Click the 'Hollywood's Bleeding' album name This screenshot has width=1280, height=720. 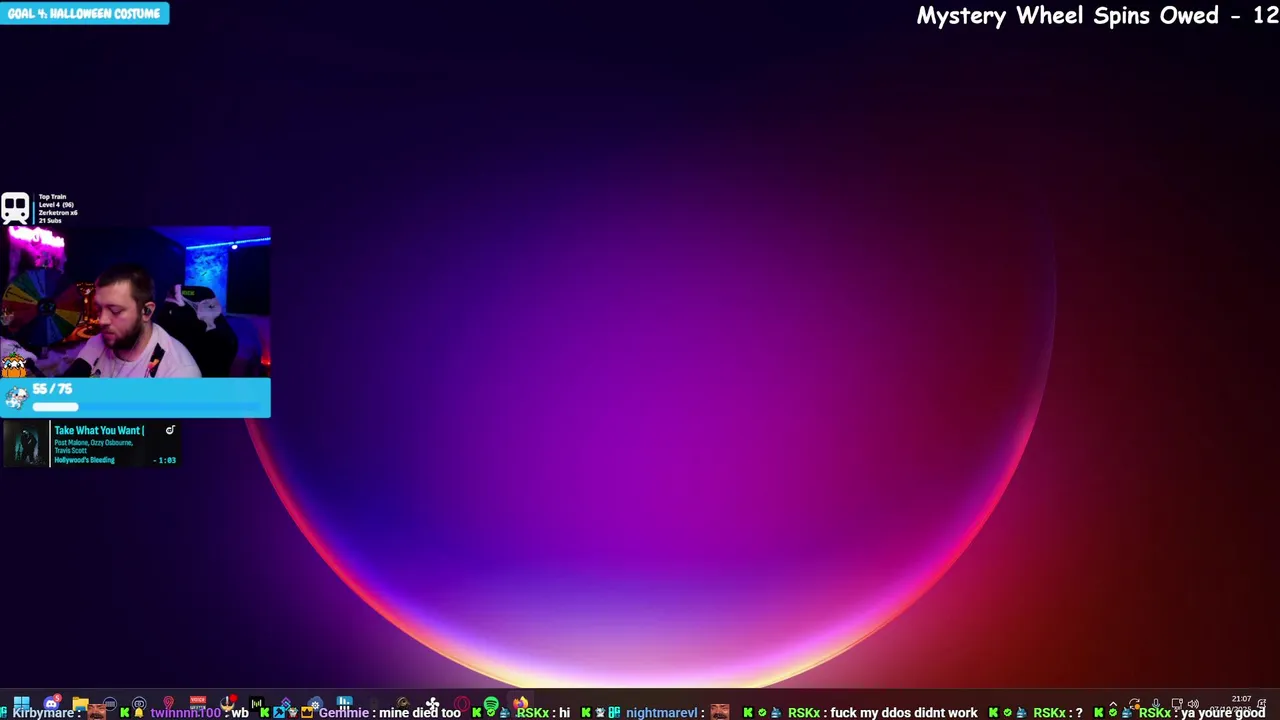pyautogui.click(x=84, y=460)
